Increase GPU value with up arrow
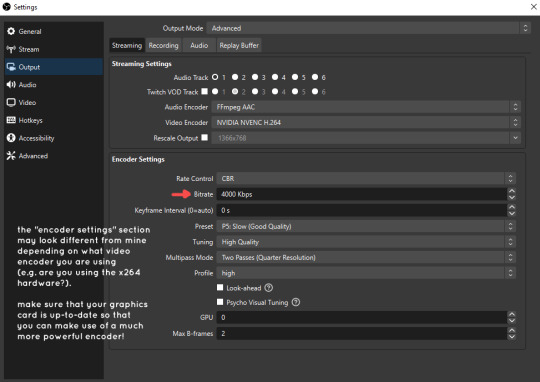The image size is (540, 382). pos(512,314)
